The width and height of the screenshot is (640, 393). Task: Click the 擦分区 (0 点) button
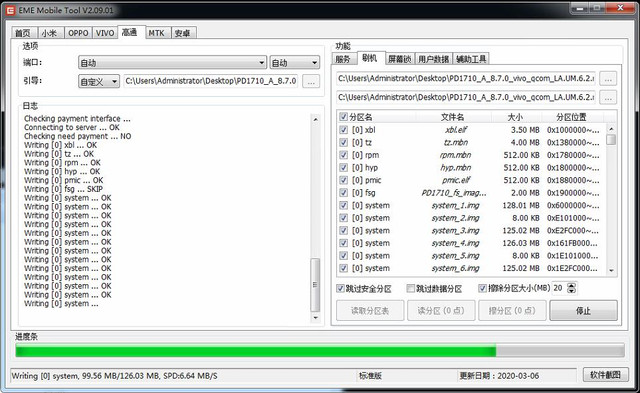point(512,311)
